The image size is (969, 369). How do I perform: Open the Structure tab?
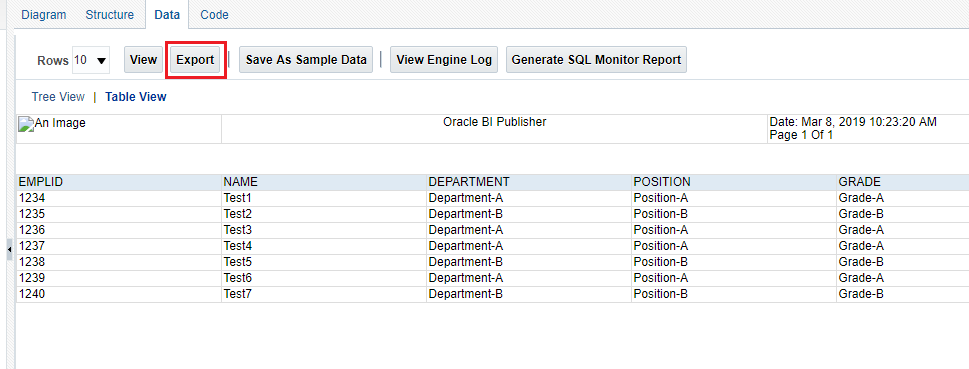coord(109,15)
